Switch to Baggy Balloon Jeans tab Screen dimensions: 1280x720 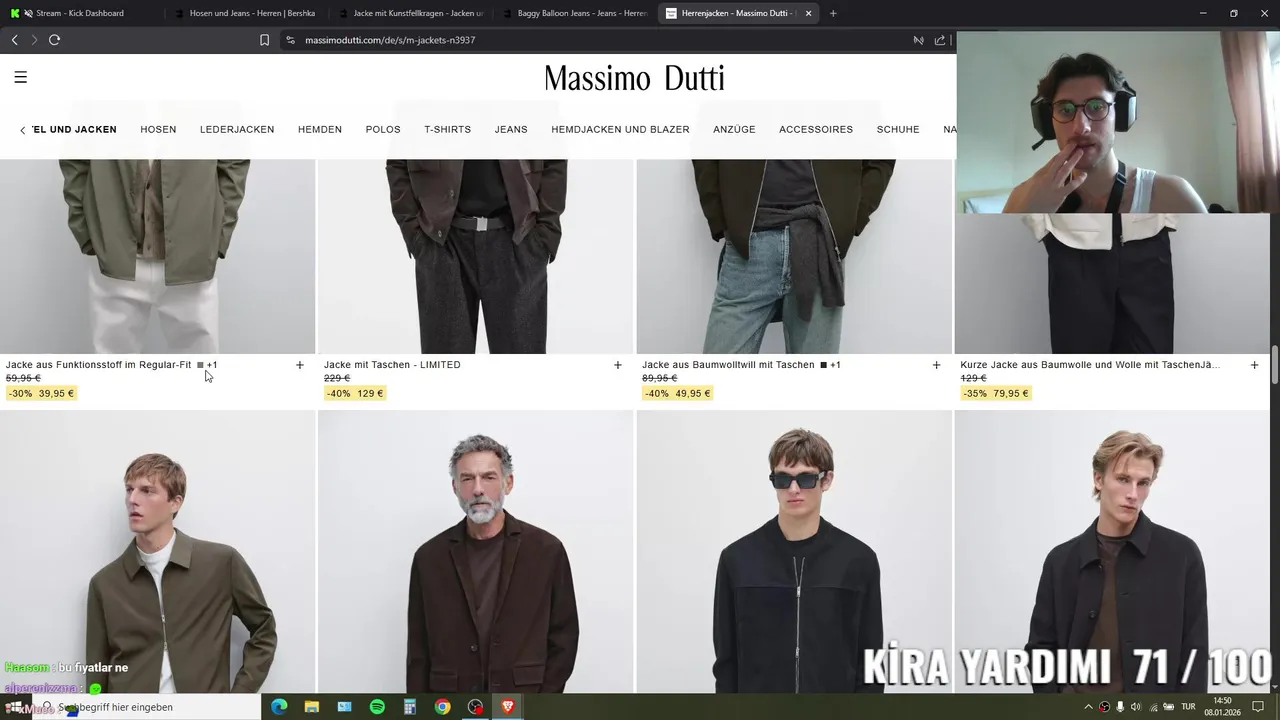(x=574, y=13)
